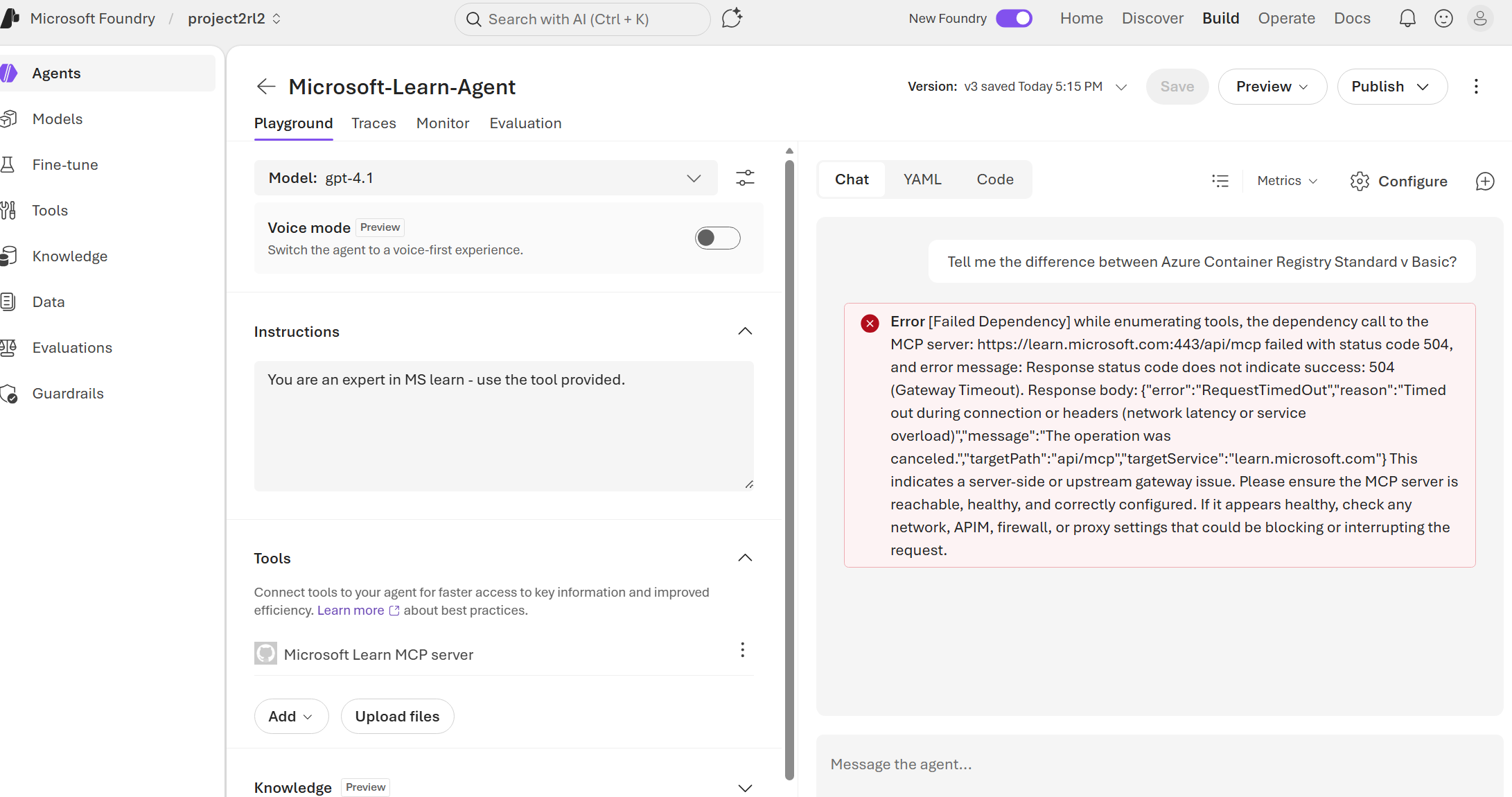
Task: Click the Message the agent input
Action: [1159, 764]
